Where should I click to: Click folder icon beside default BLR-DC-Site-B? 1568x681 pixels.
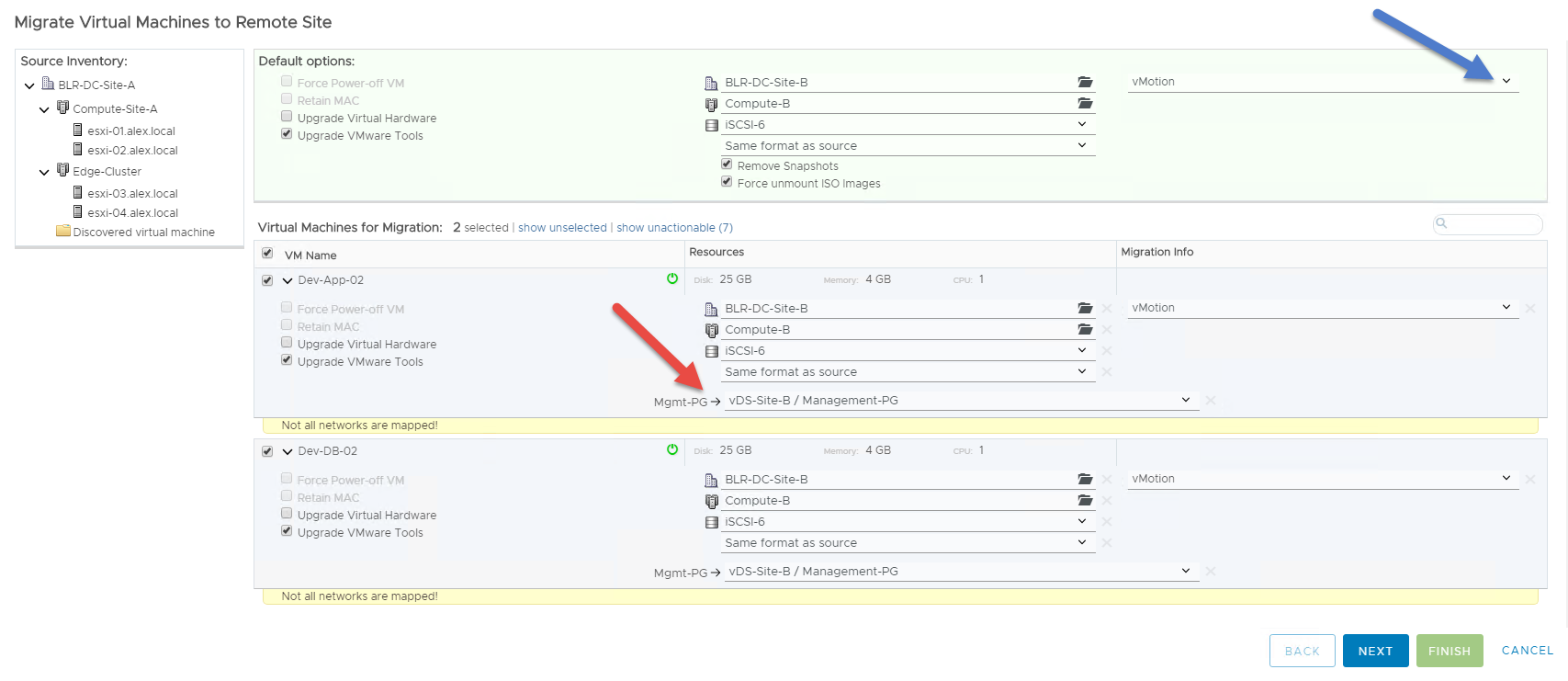(1085, 83)
